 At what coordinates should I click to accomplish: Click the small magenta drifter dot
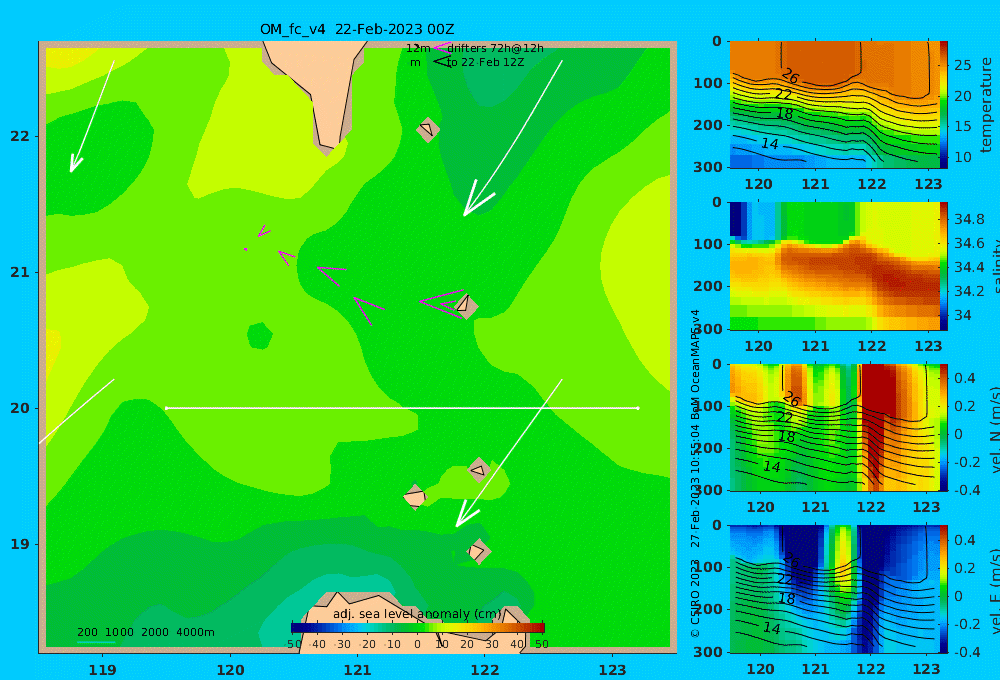tap(246, 249)
